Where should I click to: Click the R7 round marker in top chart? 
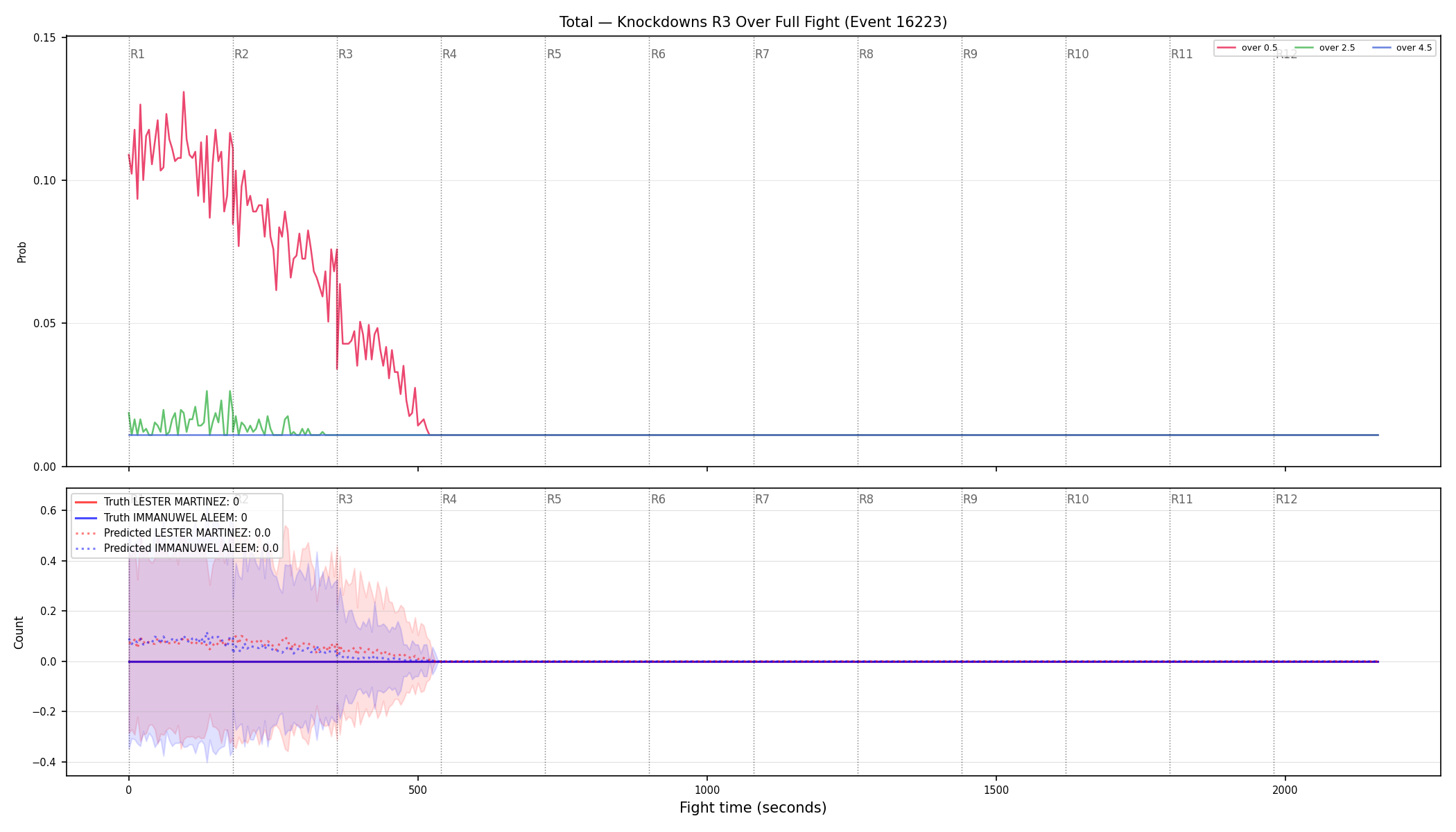[762, 54]
